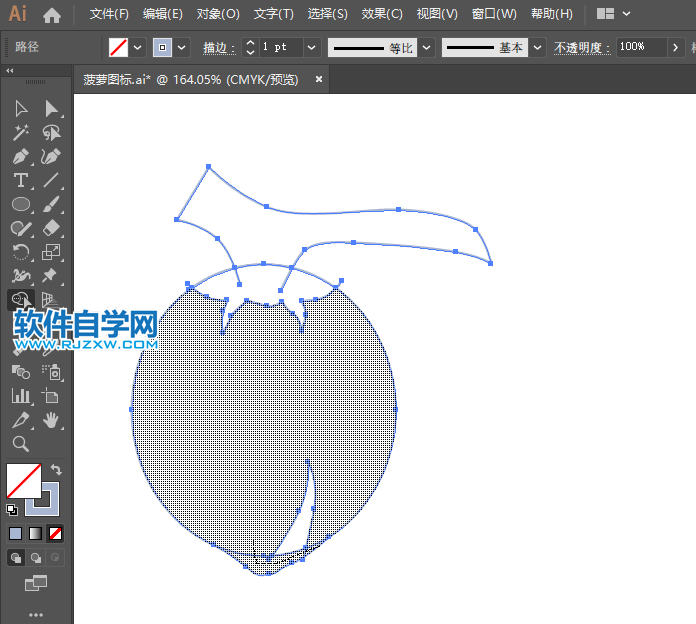The height and width of the screenshot is (624, 696).
Task: Select the Eyedropper/Slice tool
Action: click(21, 420)
